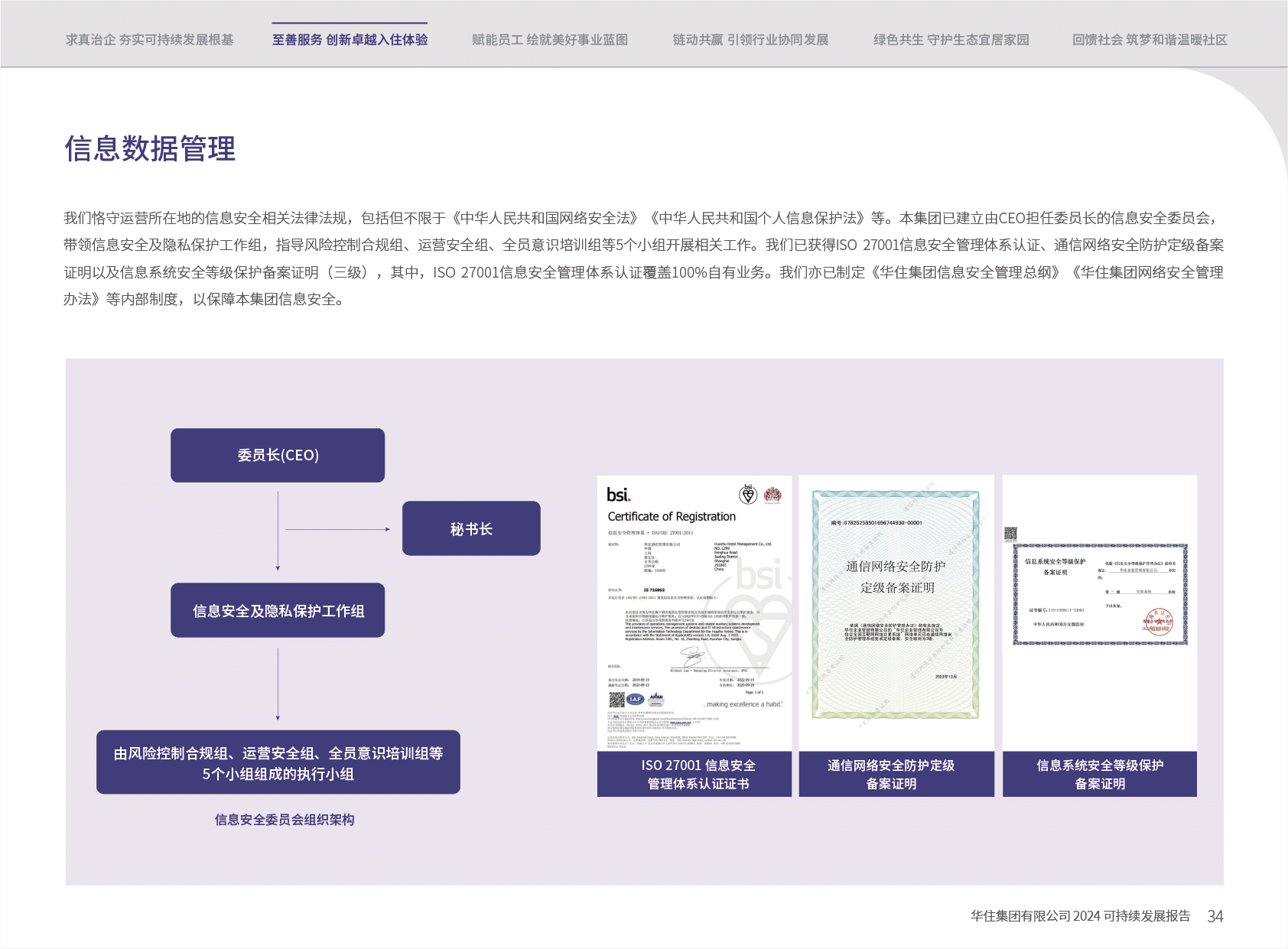This screenshot has height=949, width=1288.
Task: Go to the 链动共赢 引领行业协同发展 tab
Action: click(750, 40)
